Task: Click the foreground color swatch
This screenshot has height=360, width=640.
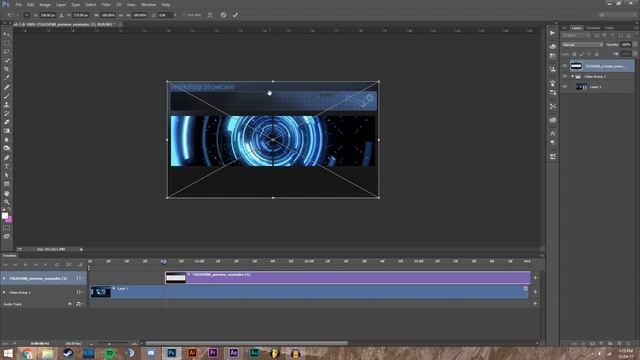Action: pyautogui.click(x=5, y=216)
